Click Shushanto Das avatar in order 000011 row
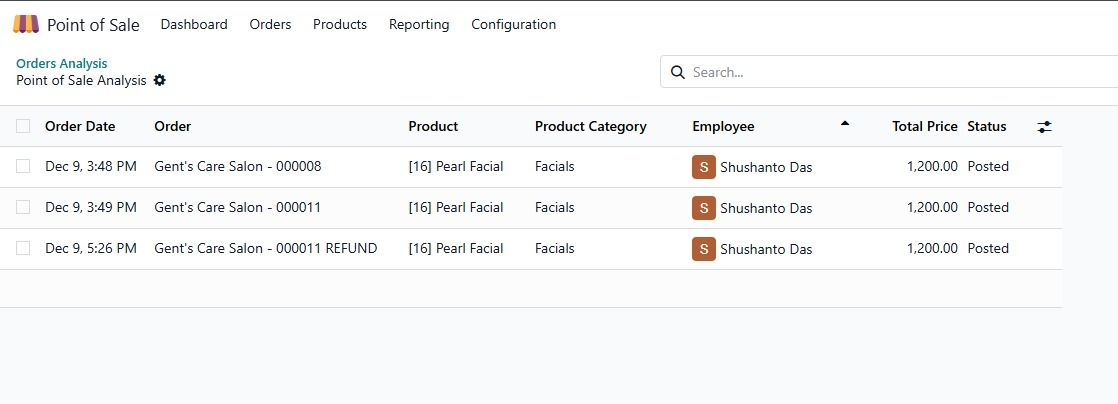Image resolution: width=1118 pixels, height=404 pixels. (704, 208)
